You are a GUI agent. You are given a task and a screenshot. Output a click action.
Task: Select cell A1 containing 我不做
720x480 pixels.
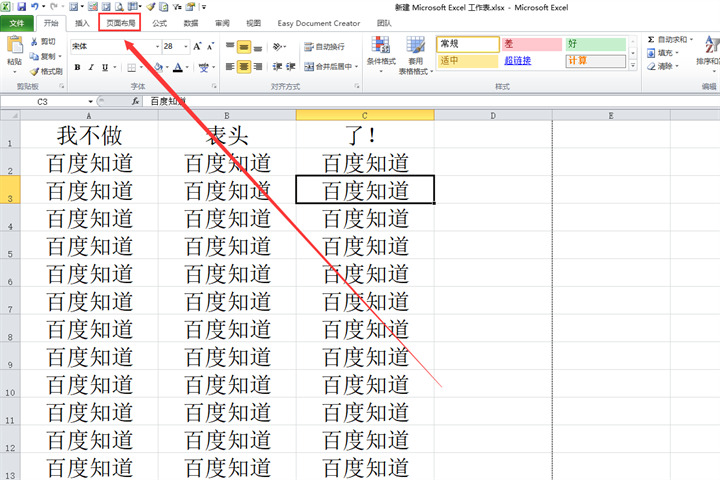(x=89, y=134)
